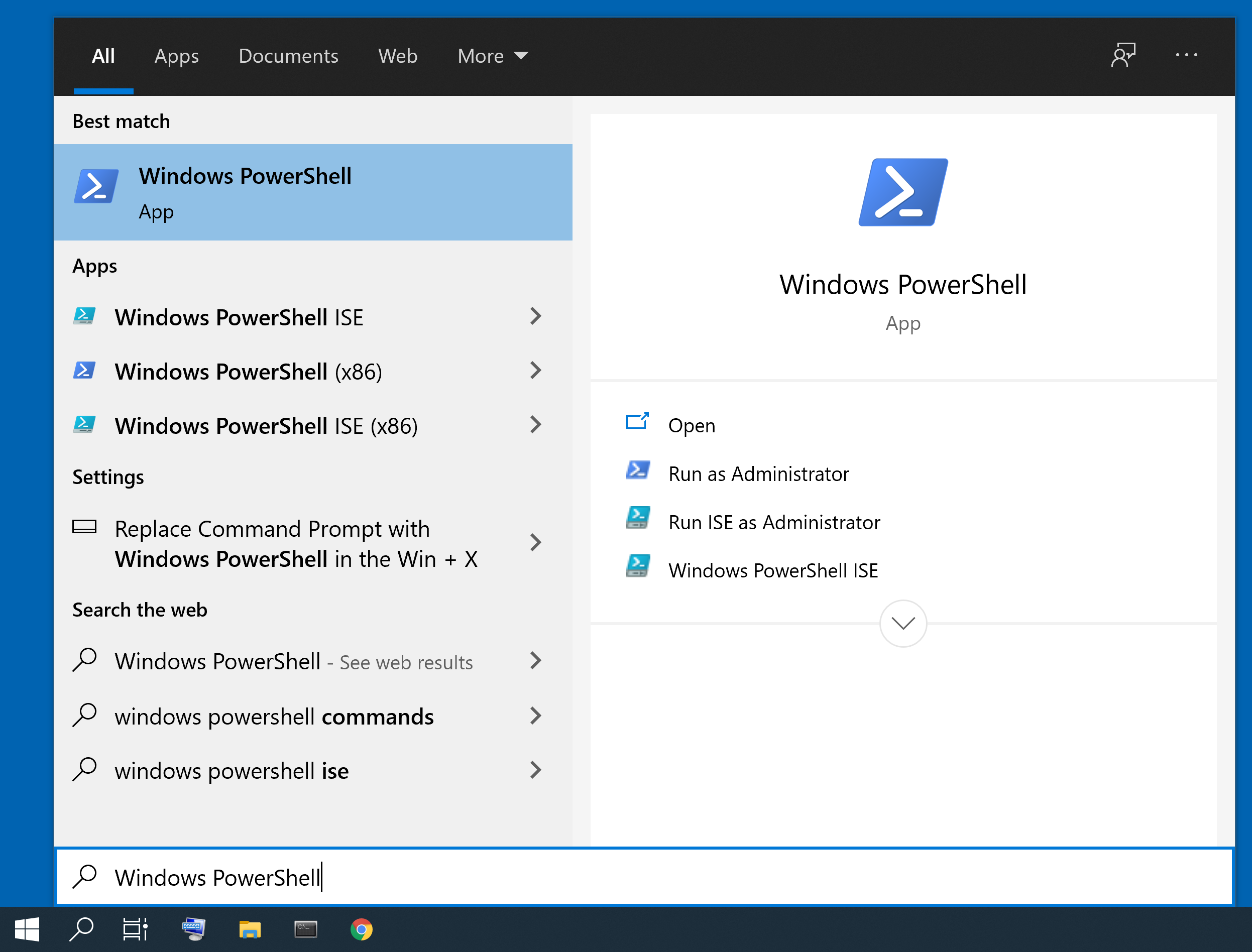Open Task View from the taskbar

(x=135, y=929)
